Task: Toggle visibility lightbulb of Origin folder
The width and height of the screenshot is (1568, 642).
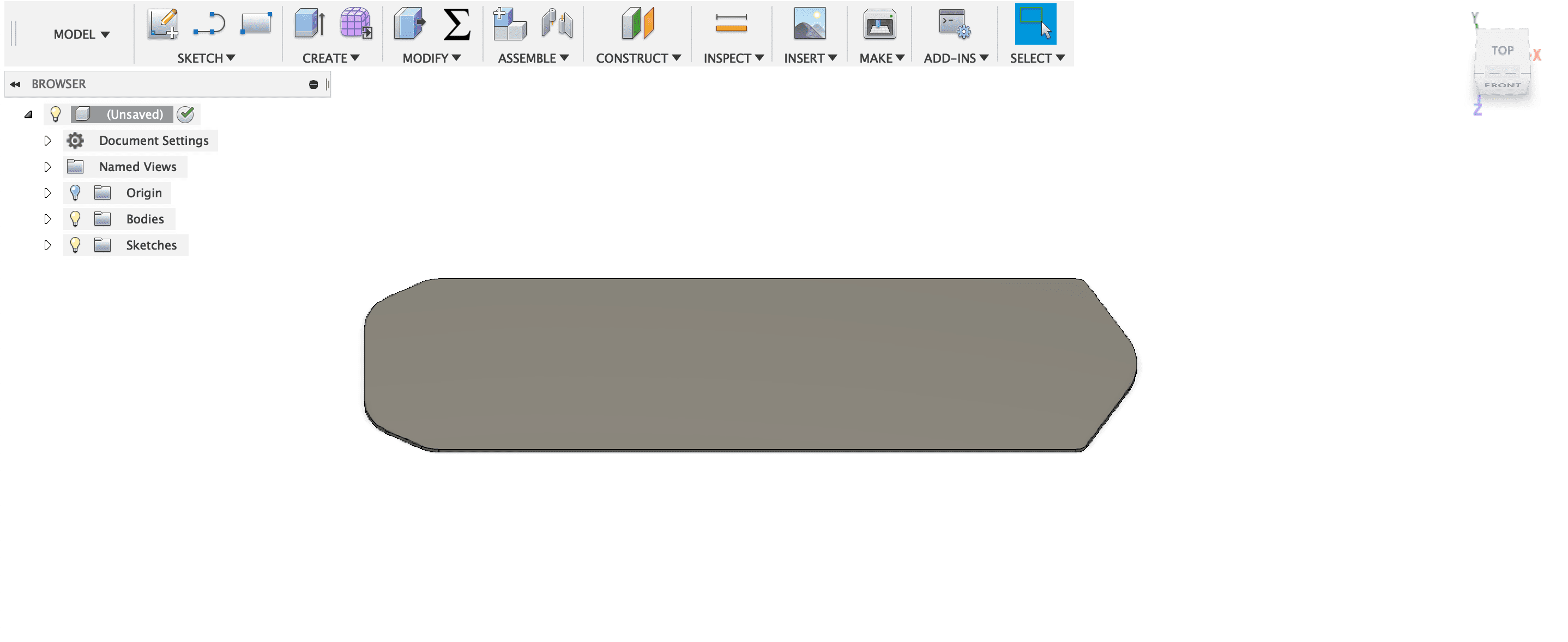Action: 75,193
